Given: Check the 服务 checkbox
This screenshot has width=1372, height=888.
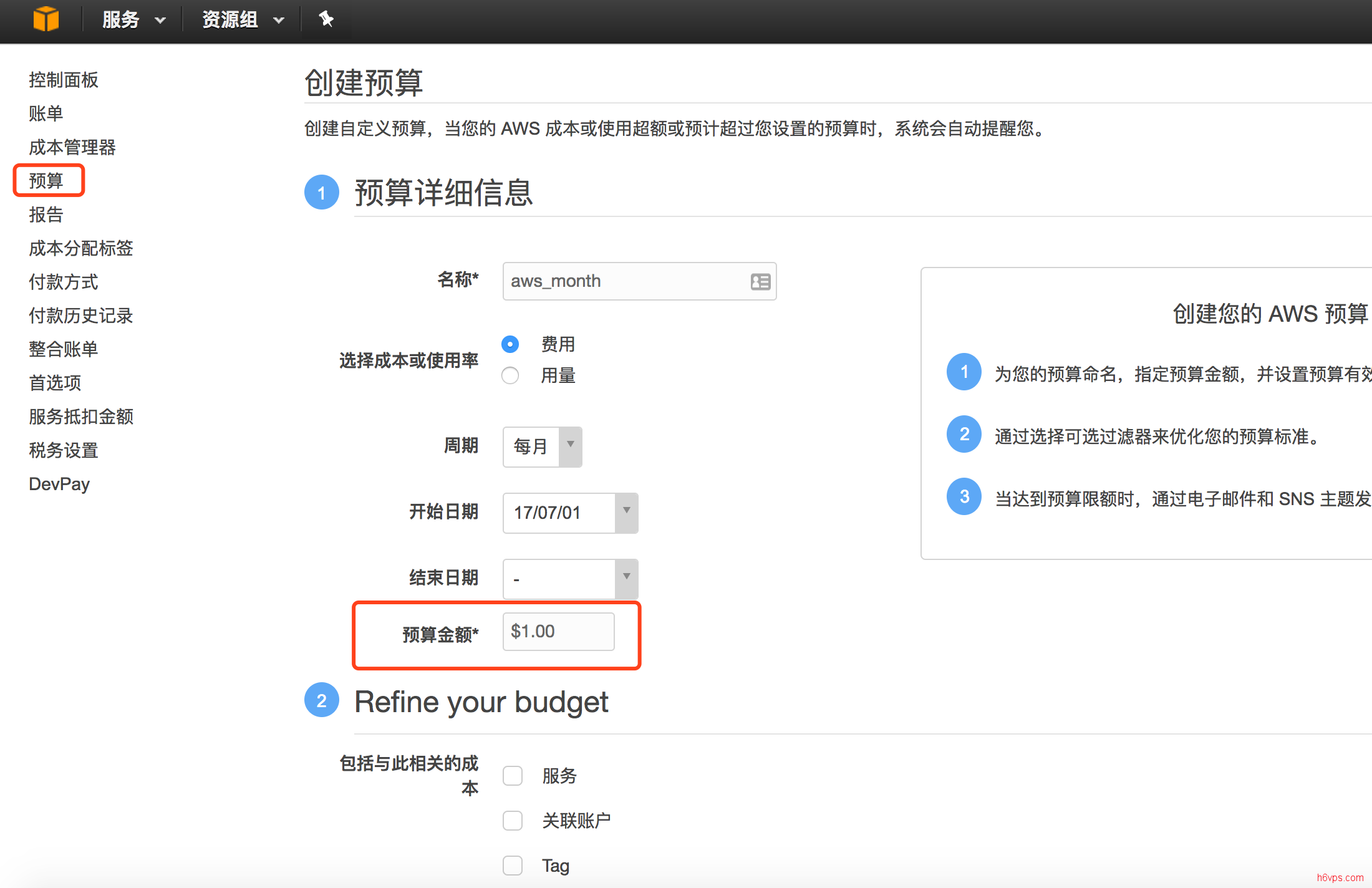Looking at the screenshot, I should [x=513, y=776].
